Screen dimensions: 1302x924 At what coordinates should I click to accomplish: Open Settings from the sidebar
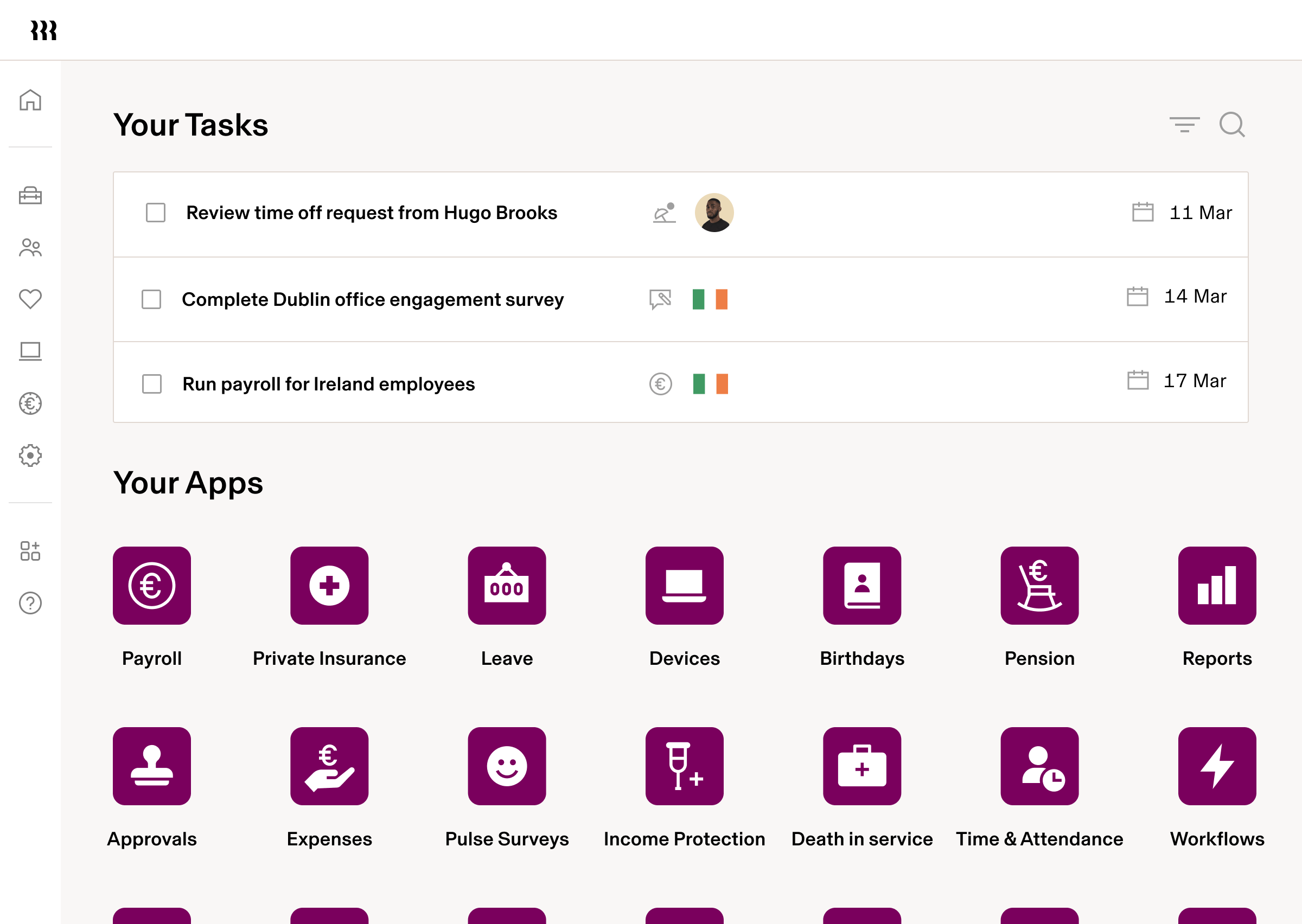(30, 455)
